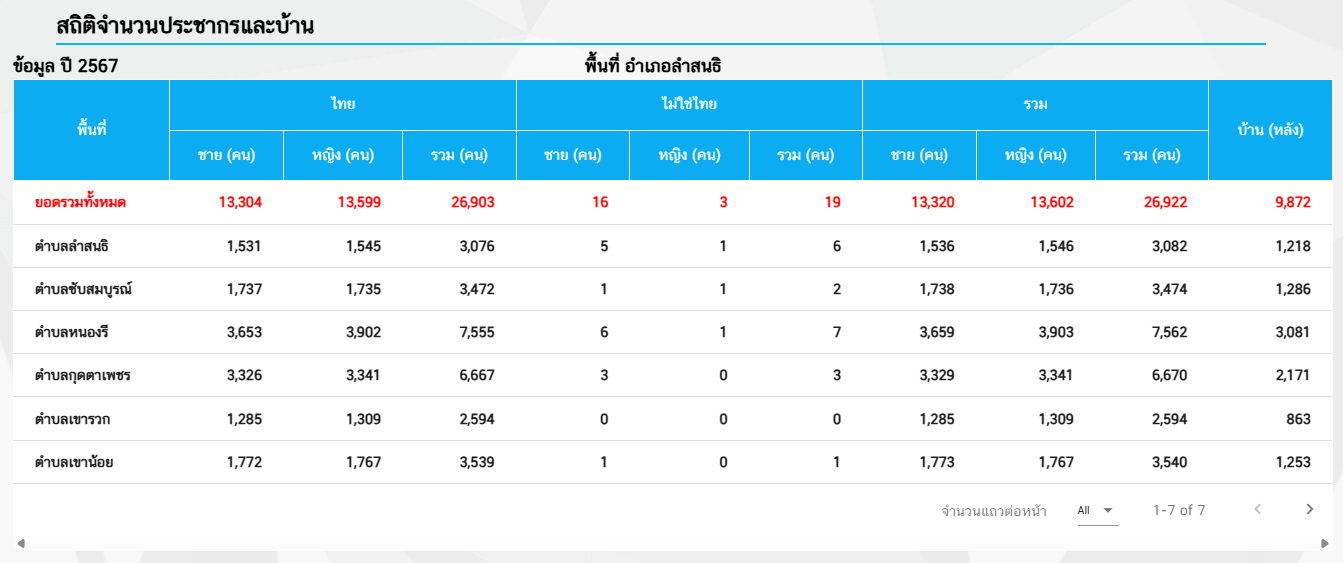Click the horizontal scrollbar track below the table

point(672,544)
